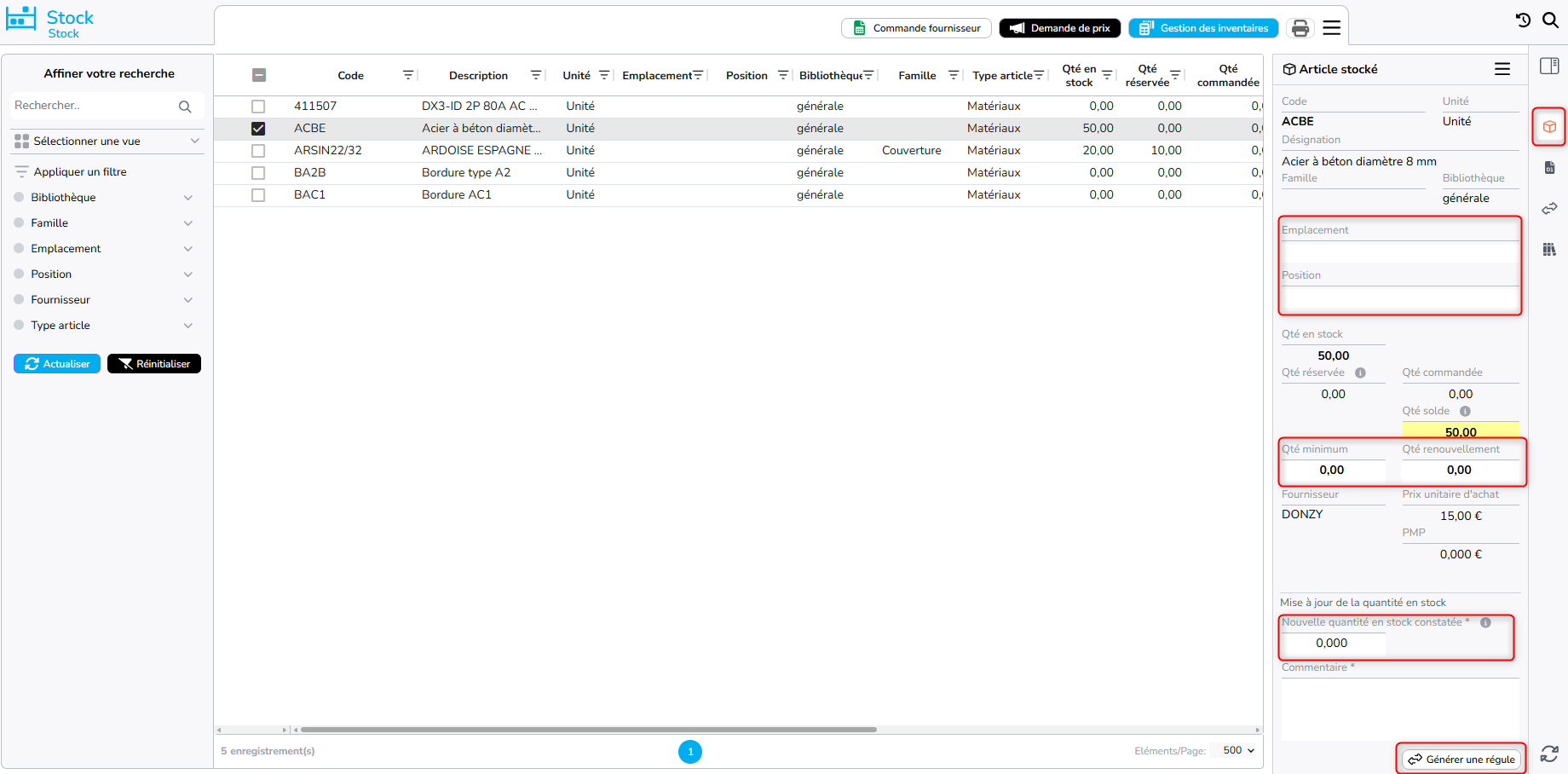
Task: Click the info icon next to Qté solde
Action: click(x=1465, y=411)
